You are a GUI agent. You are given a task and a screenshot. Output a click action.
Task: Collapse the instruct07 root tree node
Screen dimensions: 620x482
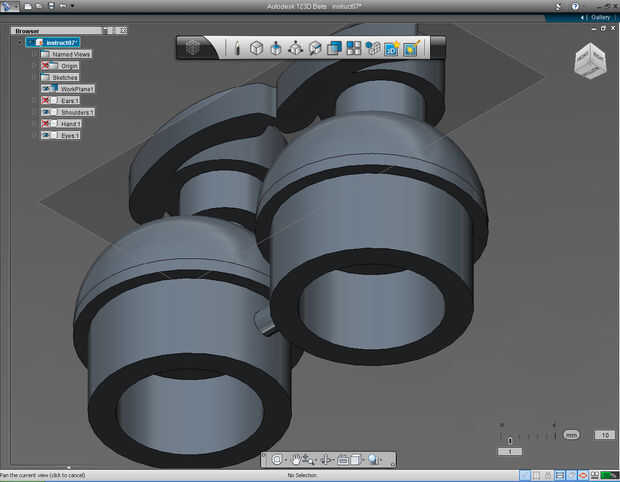[20, 42]
